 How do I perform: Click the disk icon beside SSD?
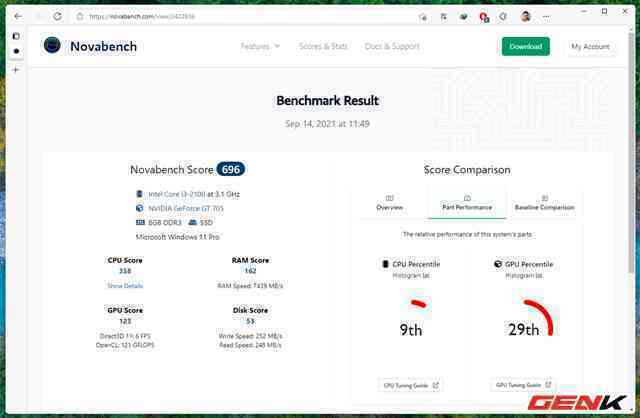point(193,222)
